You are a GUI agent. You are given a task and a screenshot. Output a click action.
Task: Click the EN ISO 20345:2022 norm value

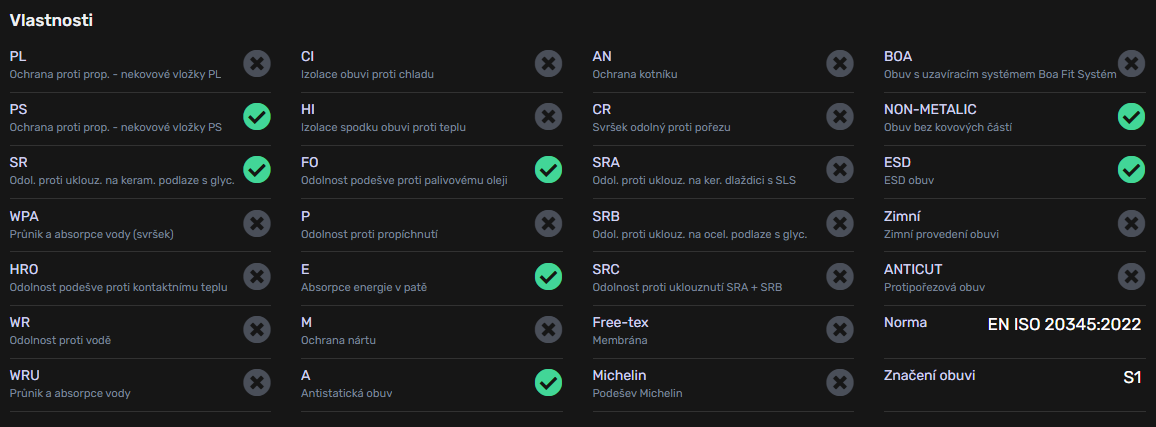pyautogui.click(x=1065, y=324)
